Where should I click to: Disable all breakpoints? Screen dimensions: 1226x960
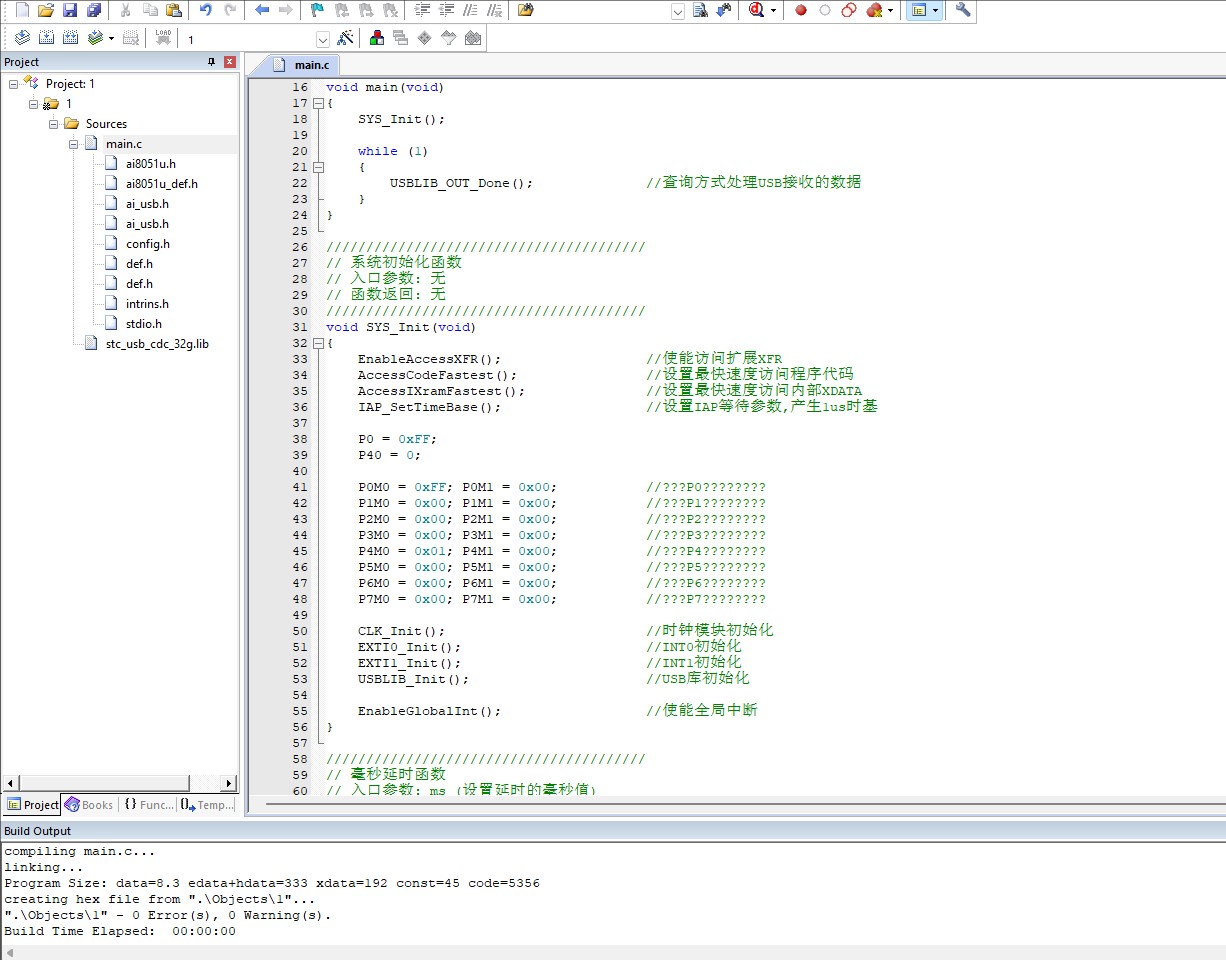pos(849,10)
